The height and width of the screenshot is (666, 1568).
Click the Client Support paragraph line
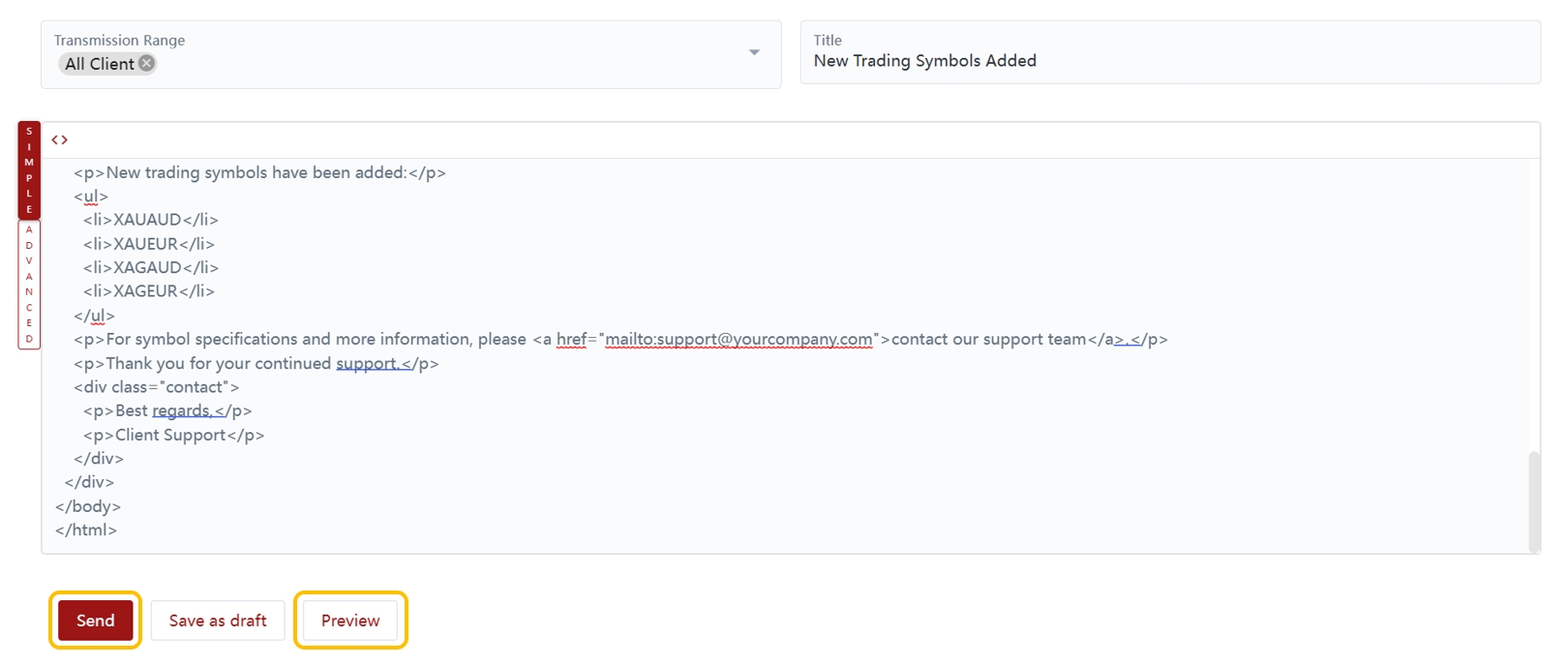pyautogui.click(x=173, y=436)
